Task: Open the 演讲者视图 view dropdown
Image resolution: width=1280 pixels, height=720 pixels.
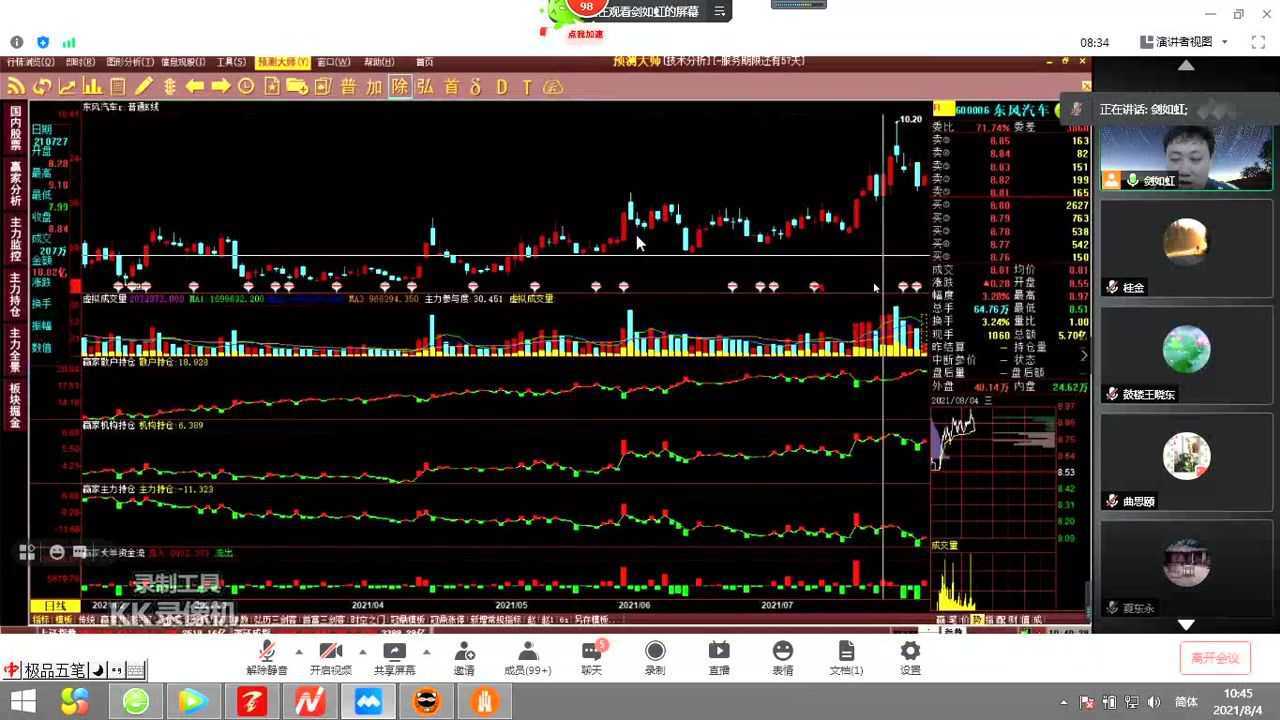Action: tap(1184, 42)
